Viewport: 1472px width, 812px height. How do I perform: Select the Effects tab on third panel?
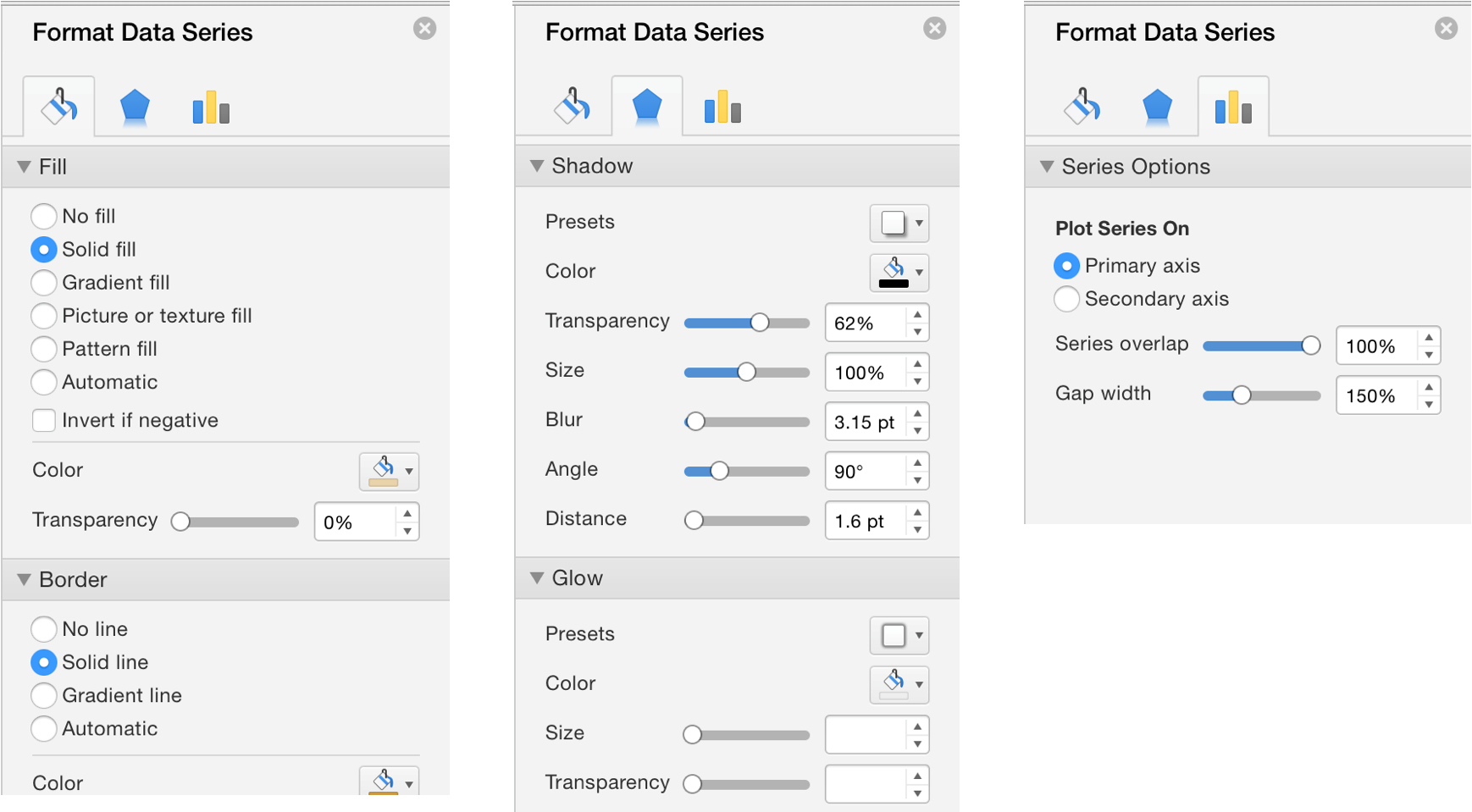coord(1157,106)
